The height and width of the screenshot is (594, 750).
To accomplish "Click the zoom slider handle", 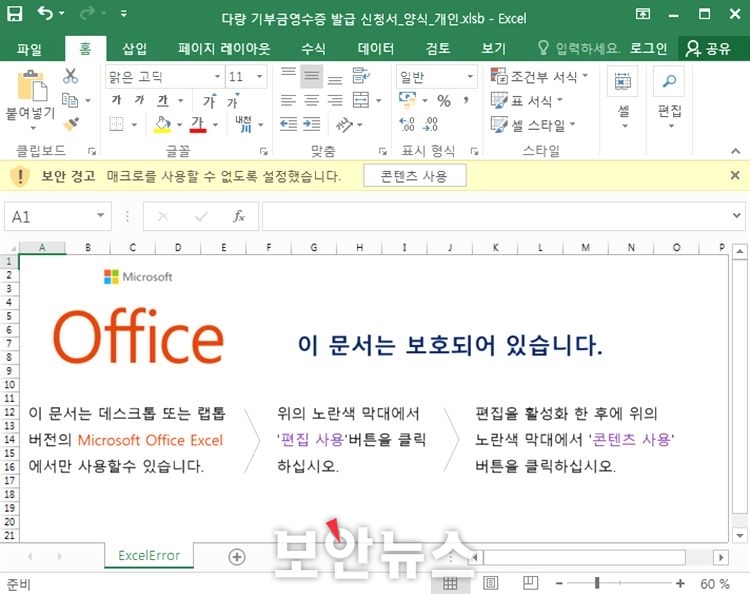I will pos(597,583).
